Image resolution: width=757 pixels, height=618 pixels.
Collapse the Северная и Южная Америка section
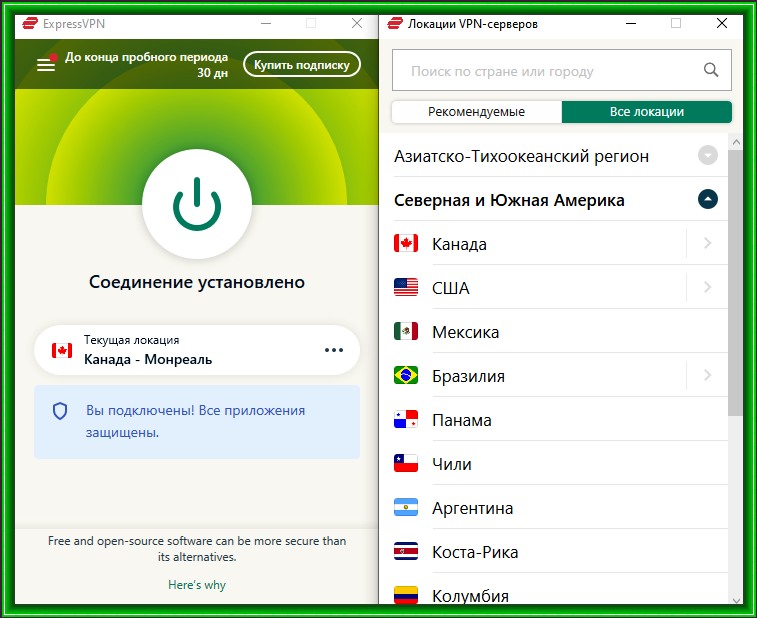pyautogui.click(x=708, y=199)
